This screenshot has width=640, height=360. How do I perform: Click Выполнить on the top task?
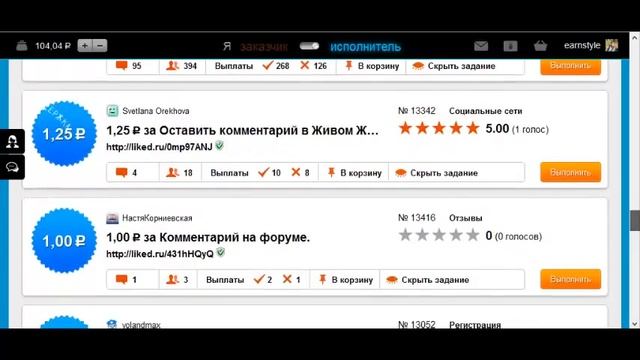571,67
